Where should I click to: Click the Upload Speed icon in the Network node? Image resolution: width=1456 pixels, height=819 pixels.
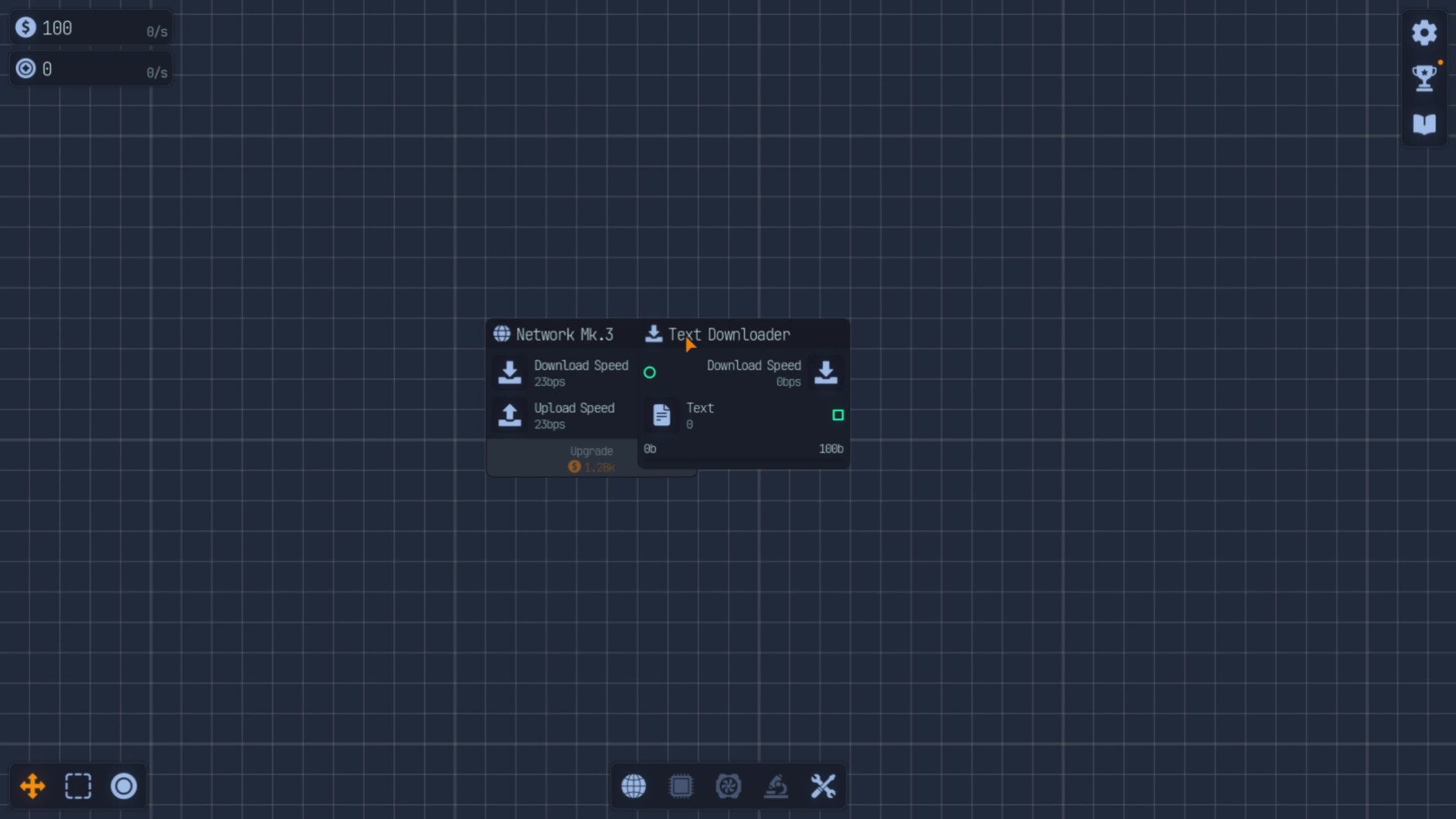(510, 416)
